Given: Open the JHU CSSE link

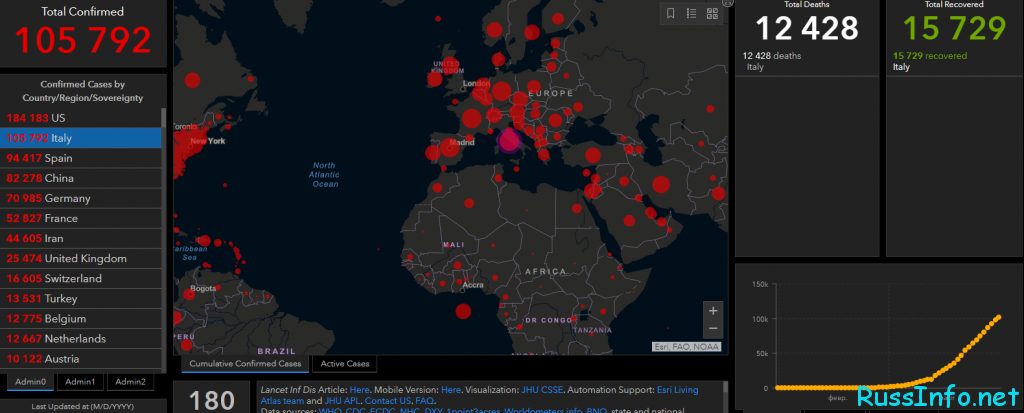Looking at the screenshot, I should point(543,389).
